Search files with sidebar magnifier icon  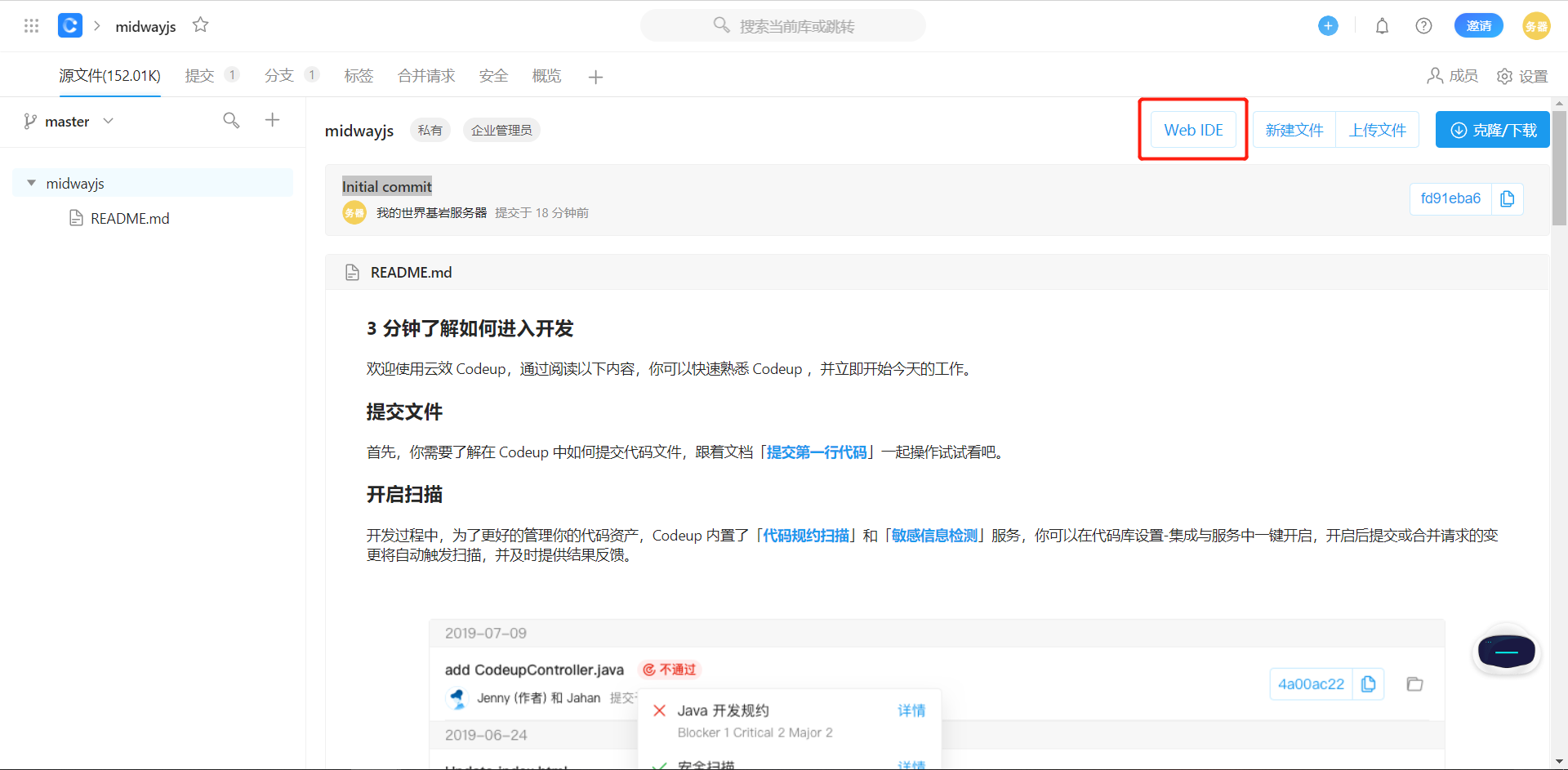pos(231,121)
